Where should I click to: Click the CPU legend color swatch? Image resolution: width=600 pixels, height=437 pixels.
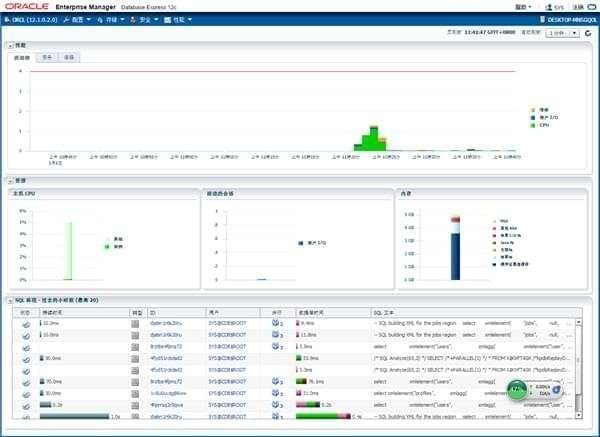532,126
